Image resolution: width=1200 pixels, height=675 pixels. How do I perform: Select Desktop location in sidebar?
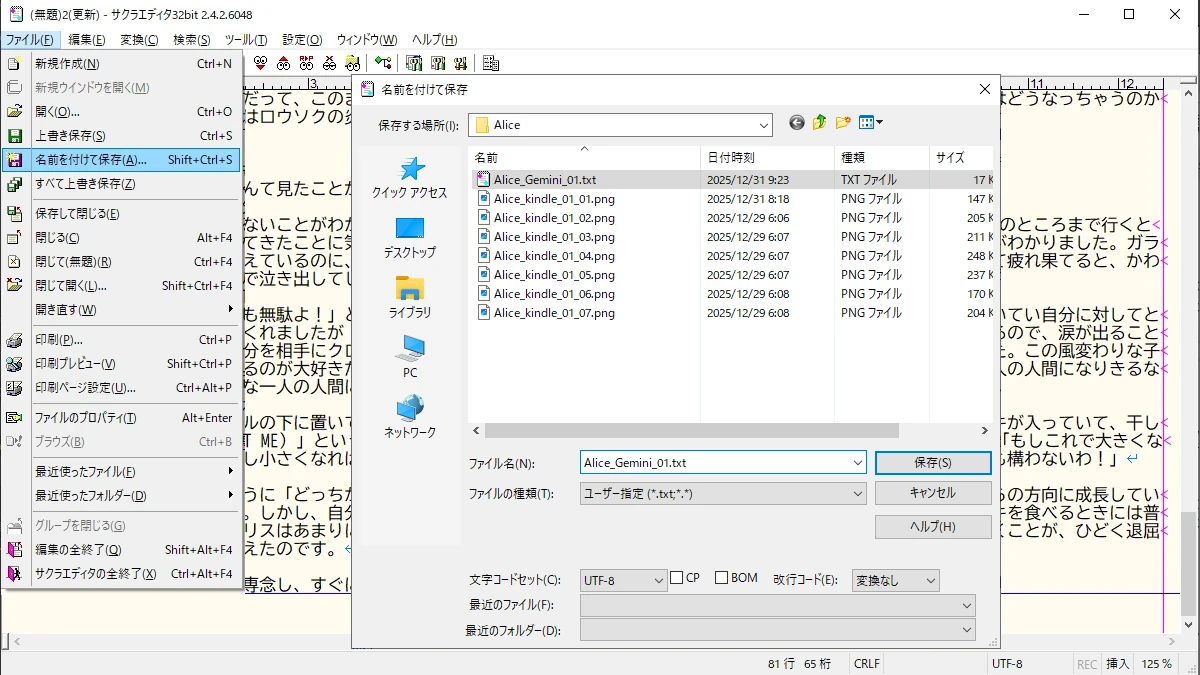409,238
